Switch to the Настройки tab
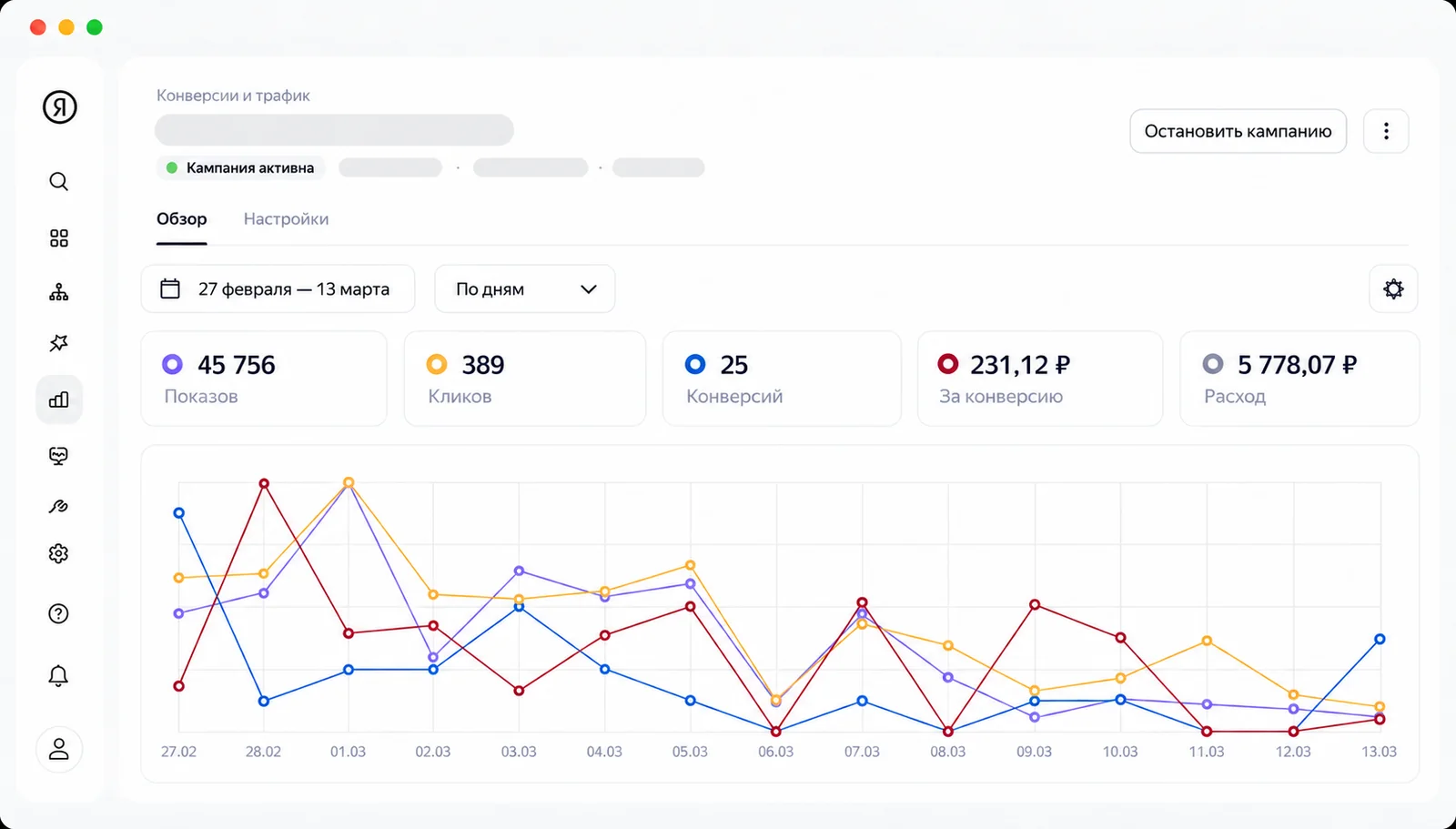1456x829 pixels. click(x=286, y=218)
